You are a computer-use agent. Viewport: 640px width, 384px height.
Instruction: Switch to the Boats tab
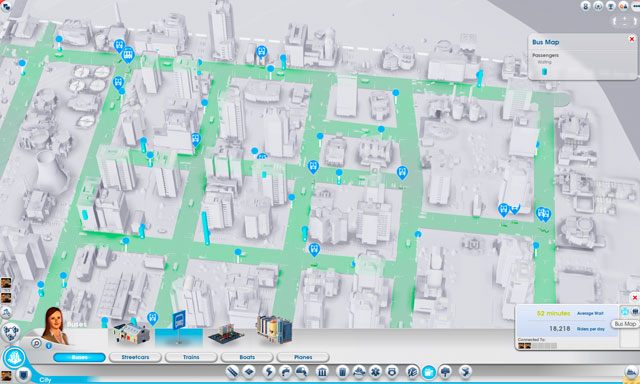pos(247,357)
